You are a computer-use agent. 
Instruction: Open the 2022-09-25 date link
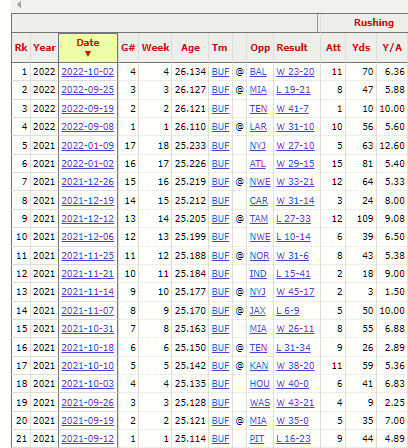[x=88, y=90]
